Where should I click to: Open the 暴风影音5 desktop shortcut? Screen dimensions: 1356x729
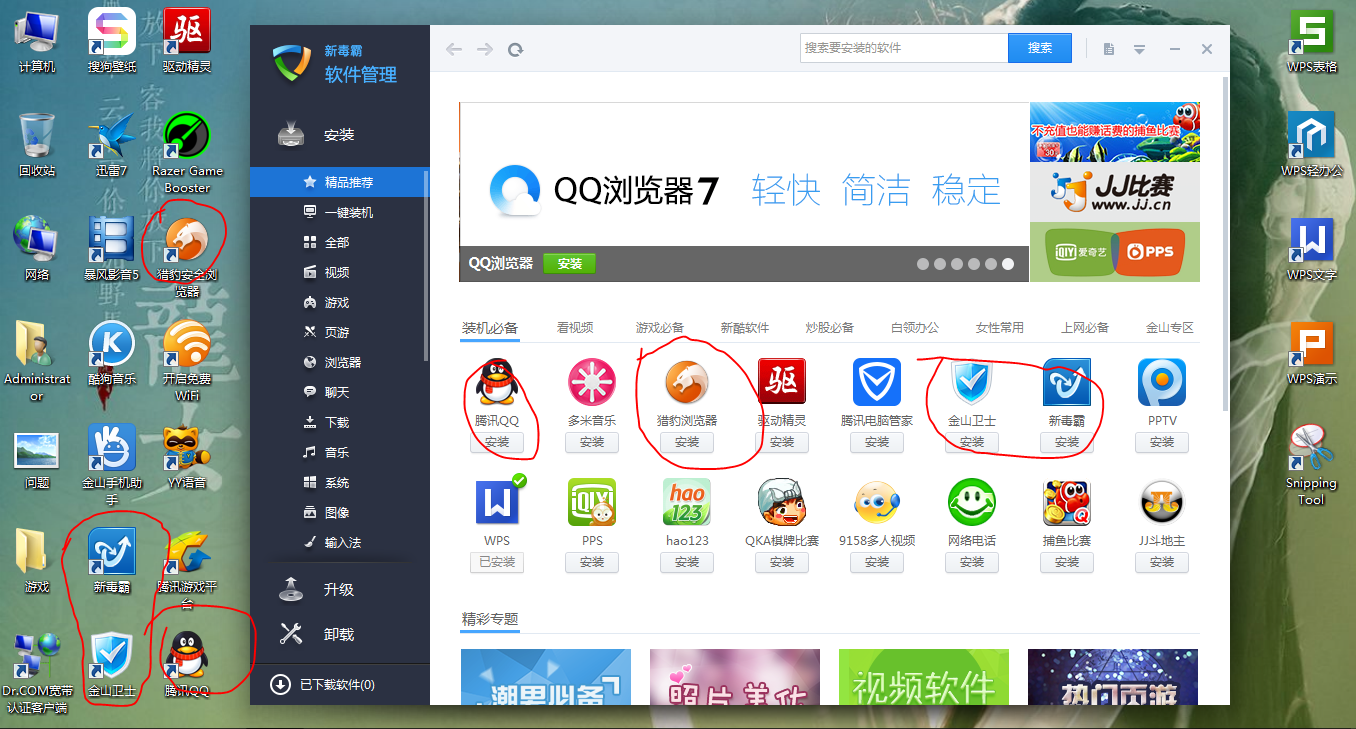click(112, 247)
